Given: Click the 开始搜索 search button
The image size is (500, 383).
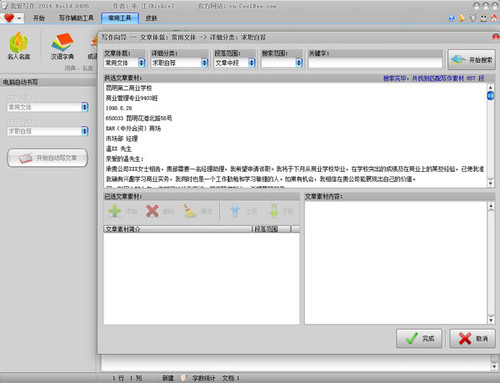Looking at the screenshot, I should [x=471, y=60].
